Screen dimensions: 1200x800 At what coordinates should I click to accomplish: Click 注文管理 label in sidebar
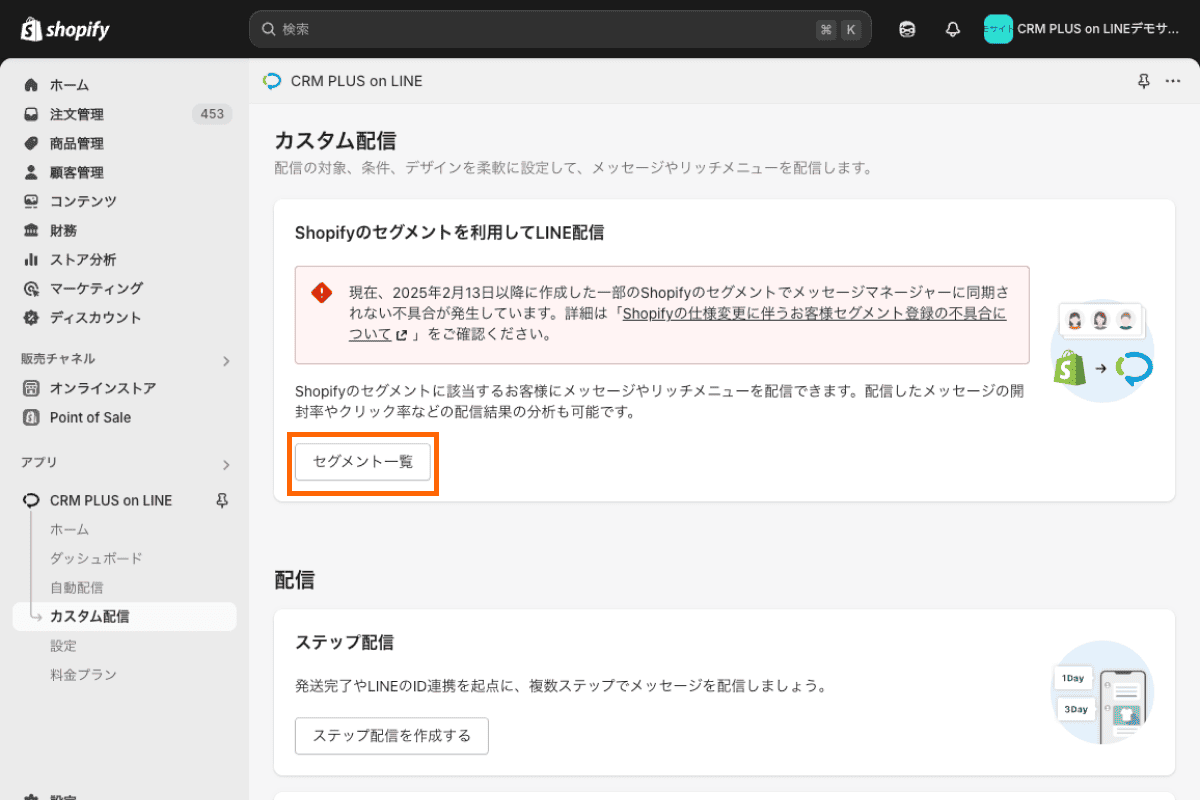point(77,114)
